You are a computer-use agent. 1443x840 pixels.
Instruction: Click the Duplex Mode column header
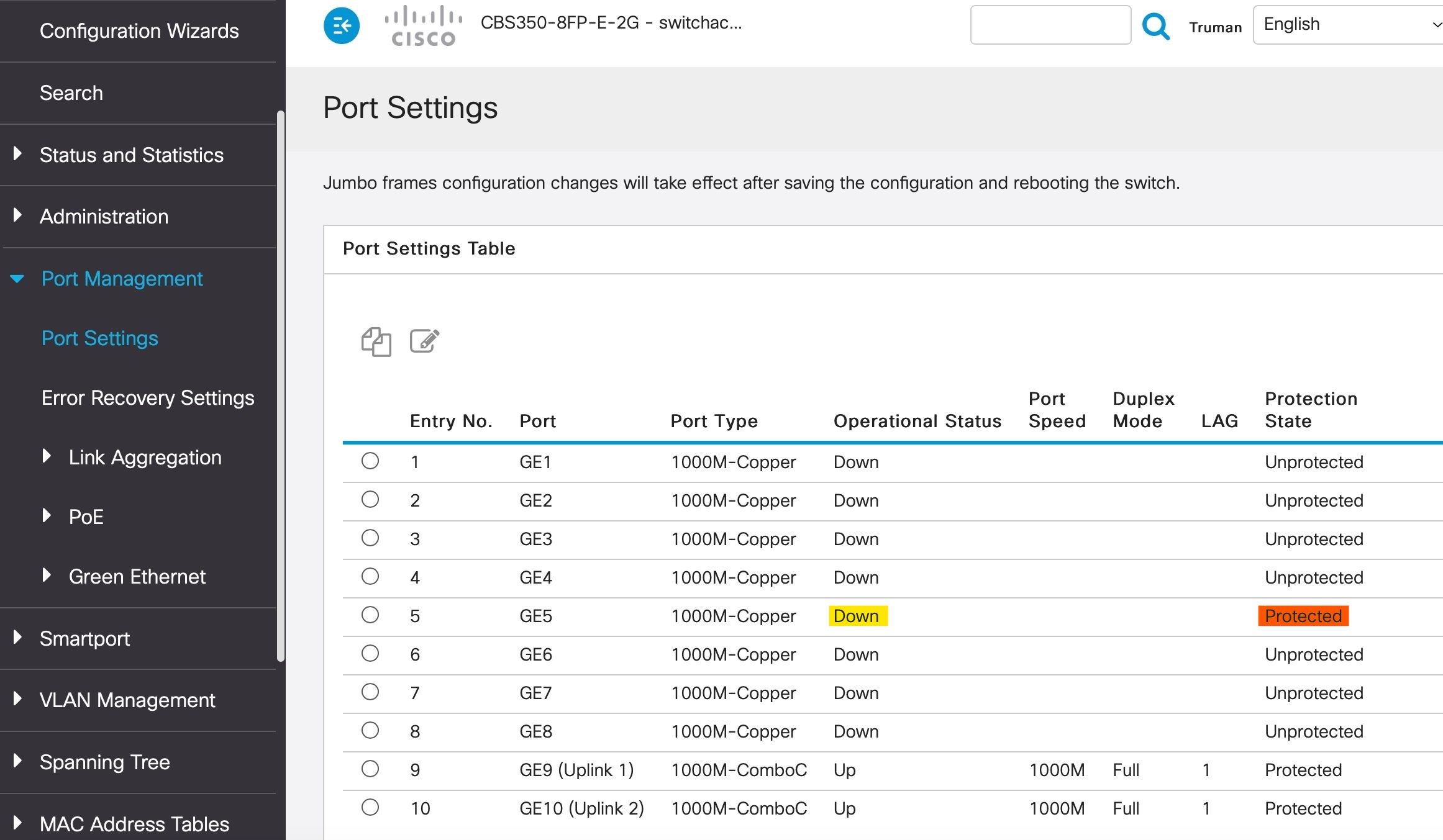click(x=1144, y=410)
